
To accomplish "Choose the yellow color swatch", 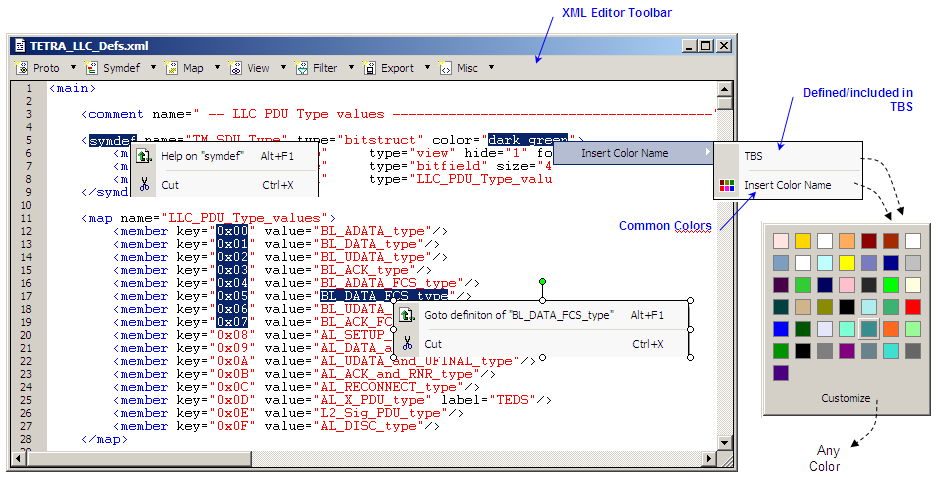I will tap(846, 262).
